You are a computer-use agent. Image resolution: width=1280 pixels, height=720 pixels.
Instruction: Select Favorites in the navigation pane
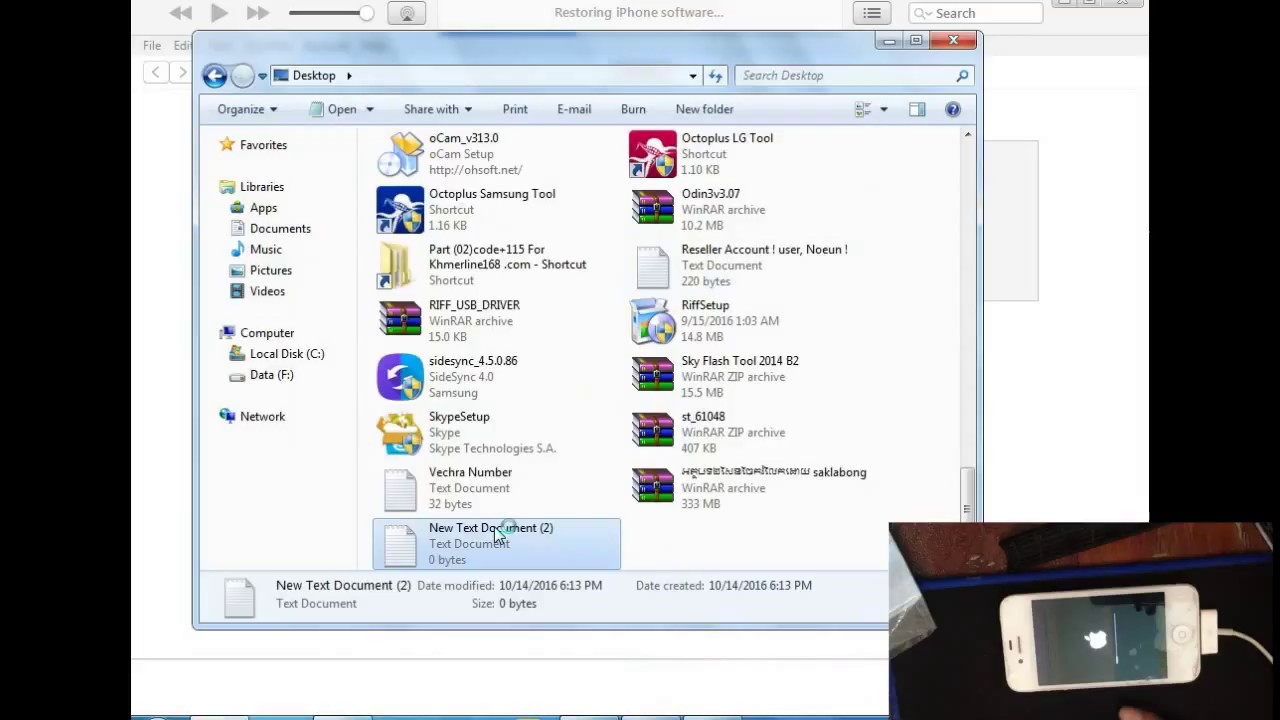[x=263, y=145]
